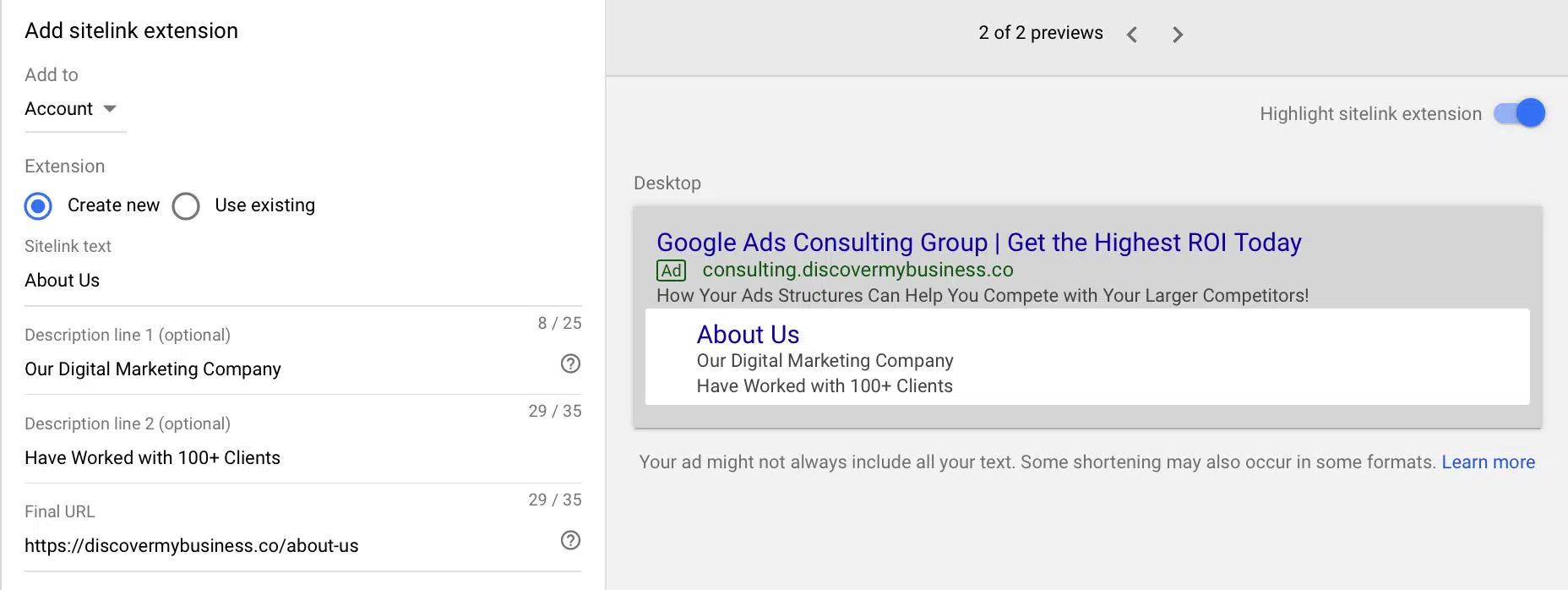
Task: Select the Desktop preview label
Action: 667,183
